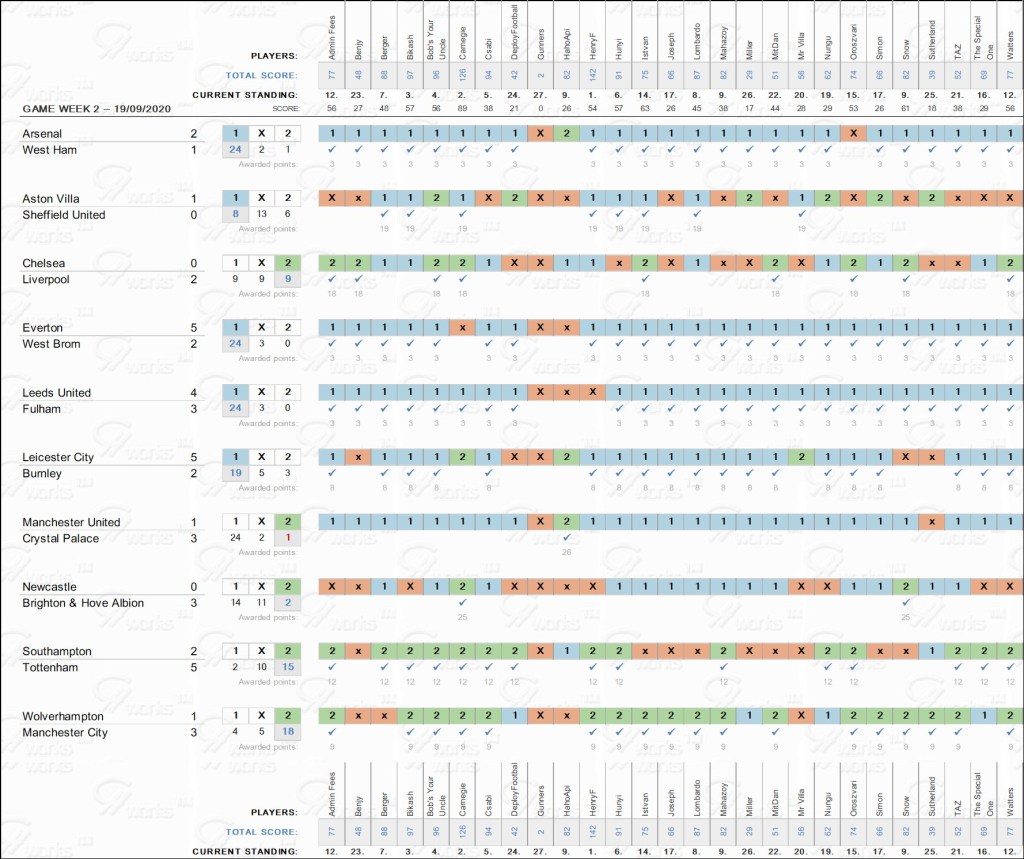
Task: Click HahoApi's green 2 cell in Arsenal row
Action: [x=566, y=133]
